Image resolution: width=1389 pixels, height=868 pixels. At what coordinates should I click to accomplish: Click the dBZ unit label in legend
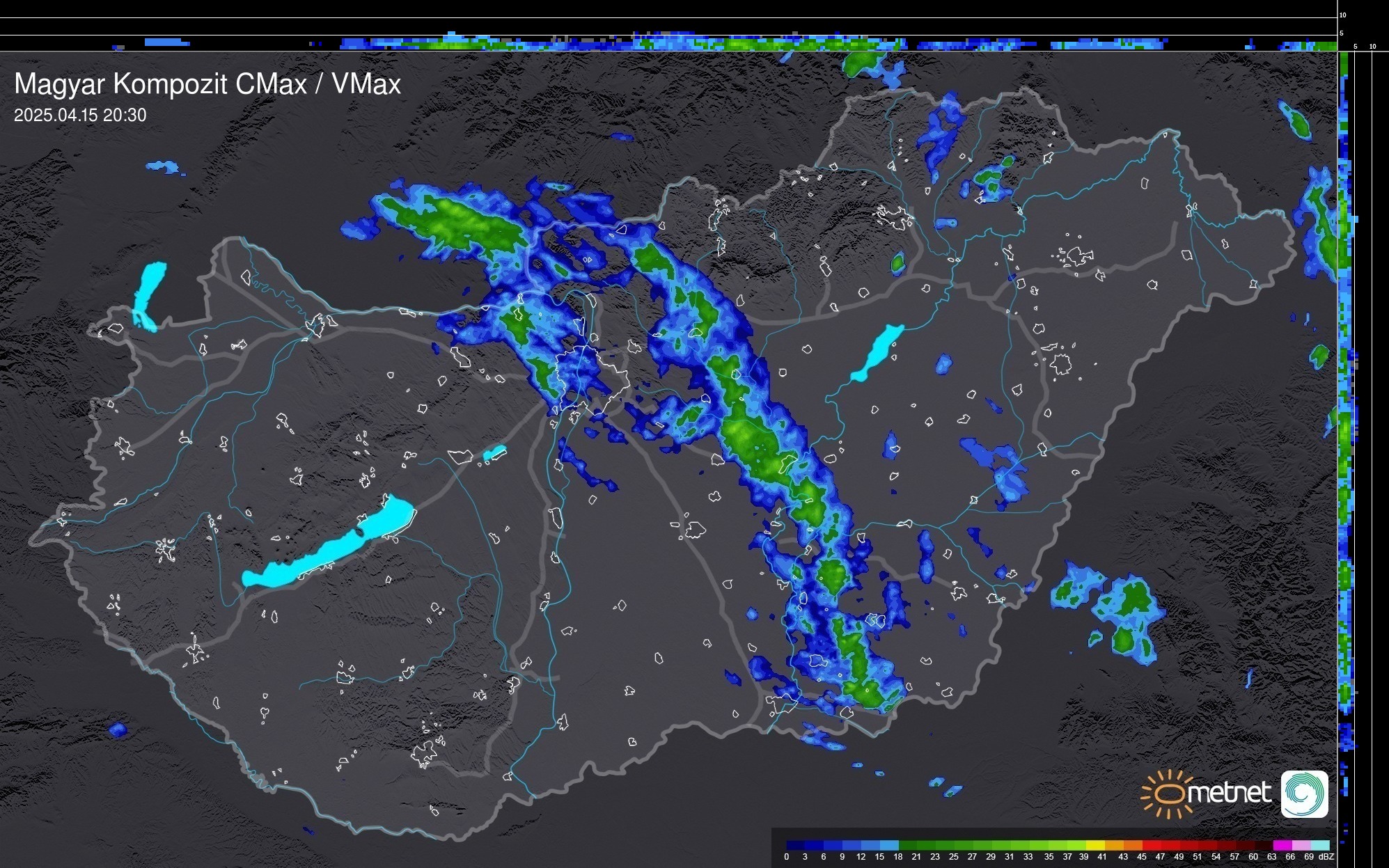[1326, 857]
